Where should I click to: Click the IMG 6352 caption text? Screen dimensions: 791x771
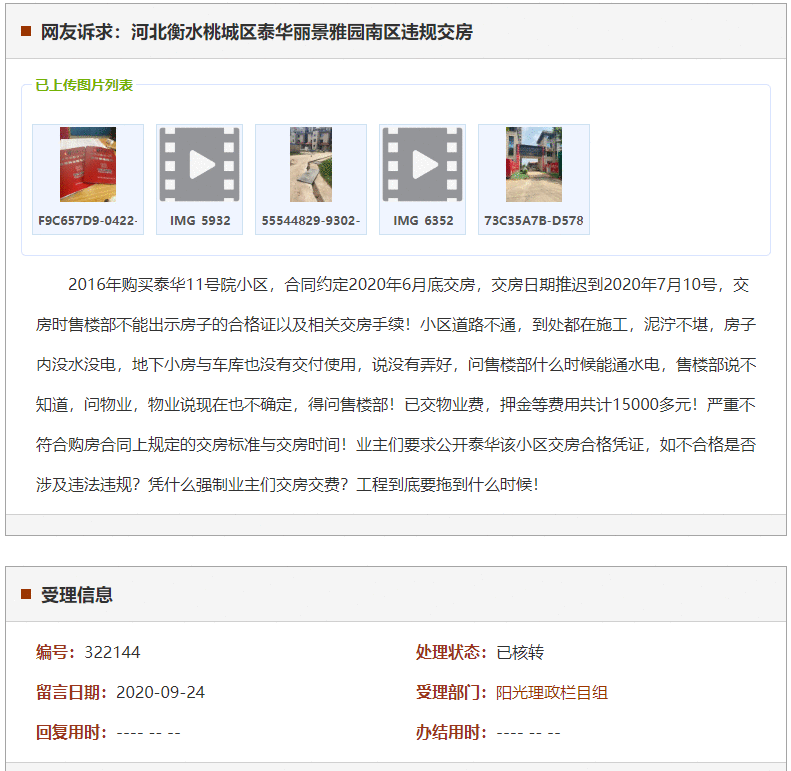(x=422, y=220)
